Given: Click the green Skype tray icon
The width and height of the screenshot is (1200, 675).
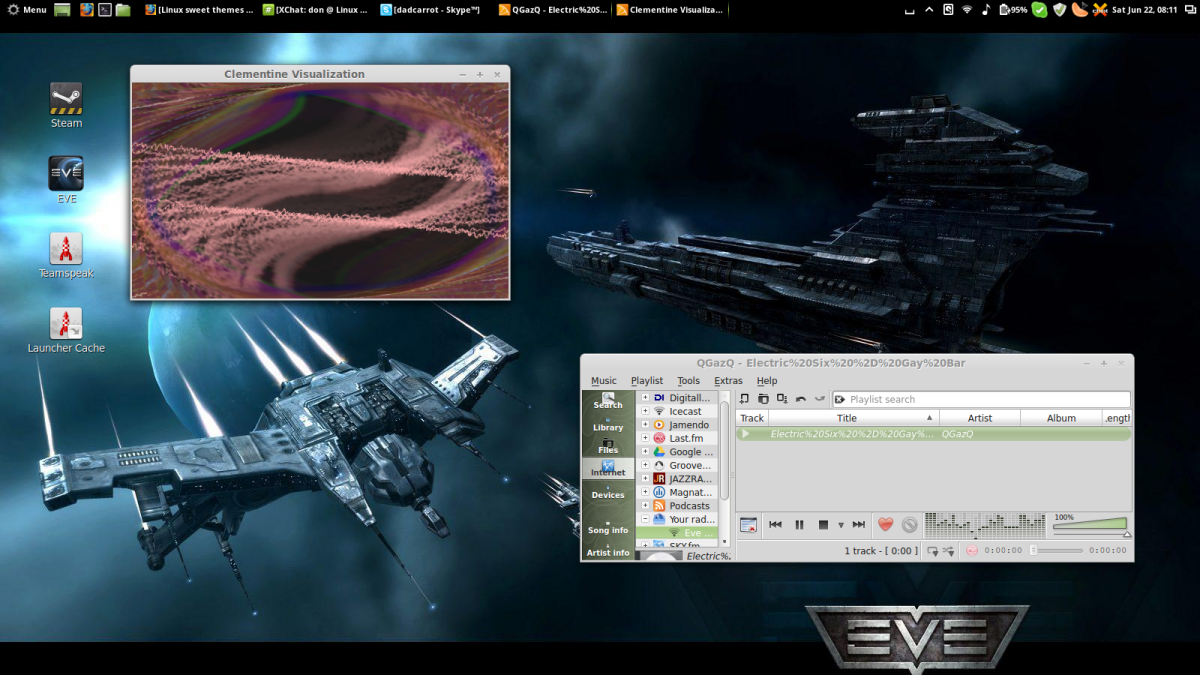Looking at the screenshot, I should [1040, 9].
